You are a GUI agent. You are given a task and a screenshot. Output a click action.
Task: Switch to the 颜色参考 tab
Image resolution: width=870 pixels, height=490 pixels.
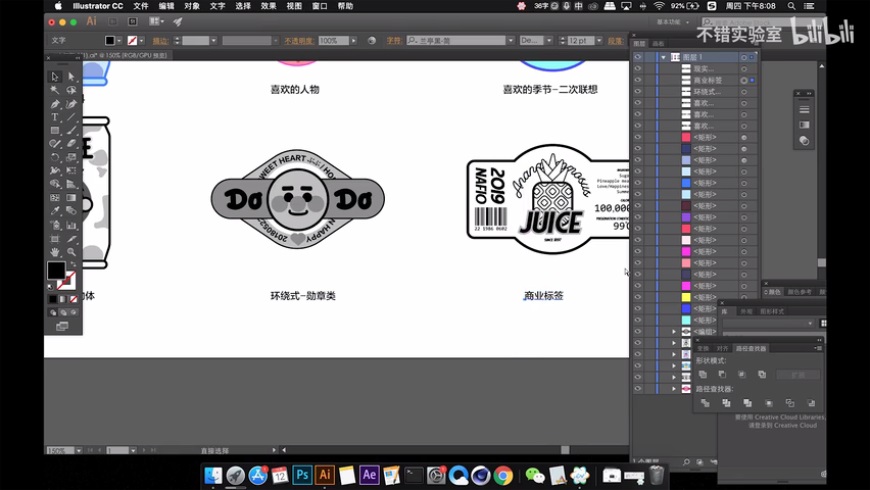[799, 292]
